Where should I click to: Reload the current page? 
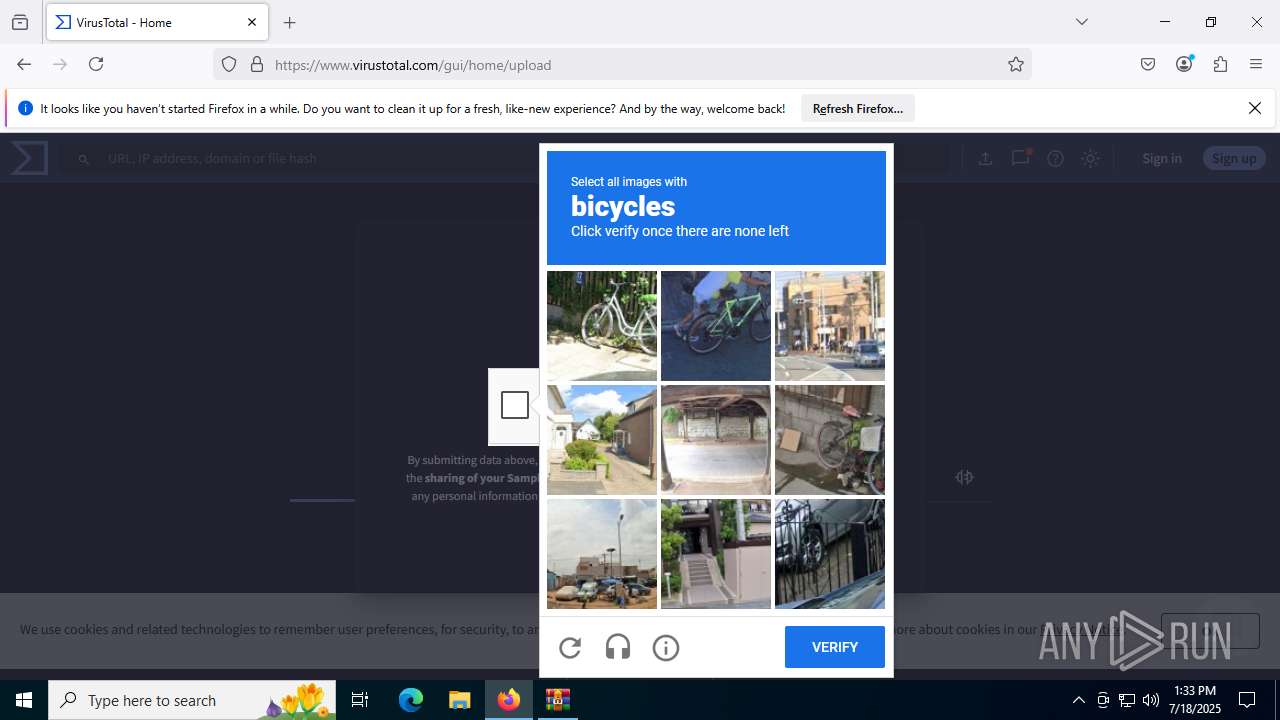(x=96, y=64)
